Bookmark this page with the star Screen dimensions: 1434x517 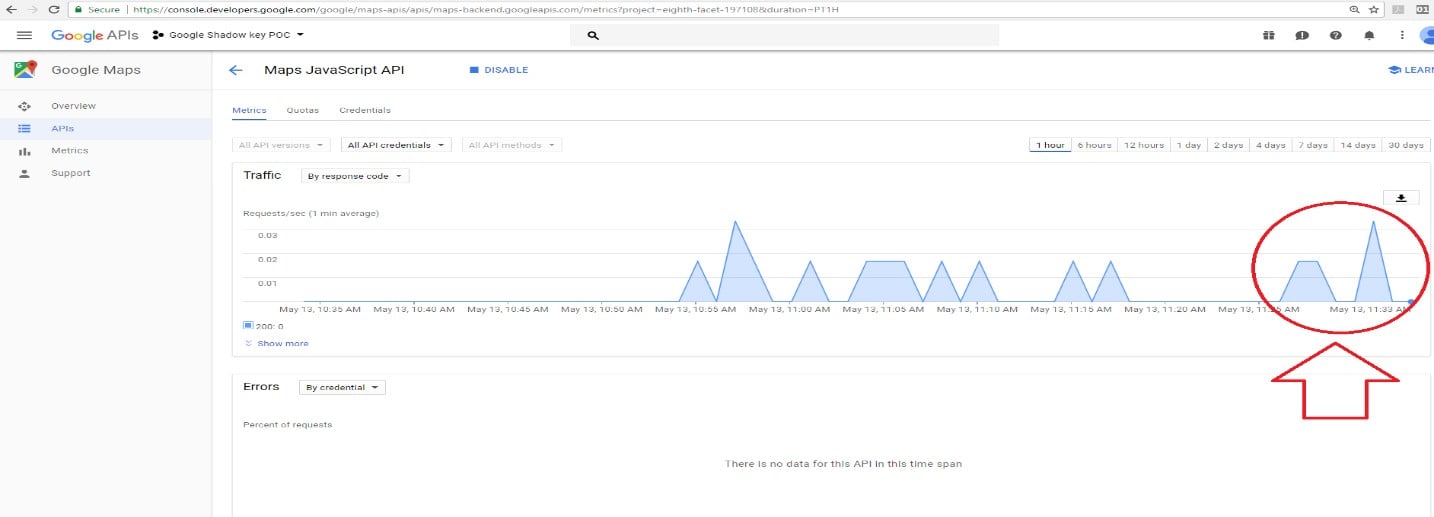(1374, 9)
